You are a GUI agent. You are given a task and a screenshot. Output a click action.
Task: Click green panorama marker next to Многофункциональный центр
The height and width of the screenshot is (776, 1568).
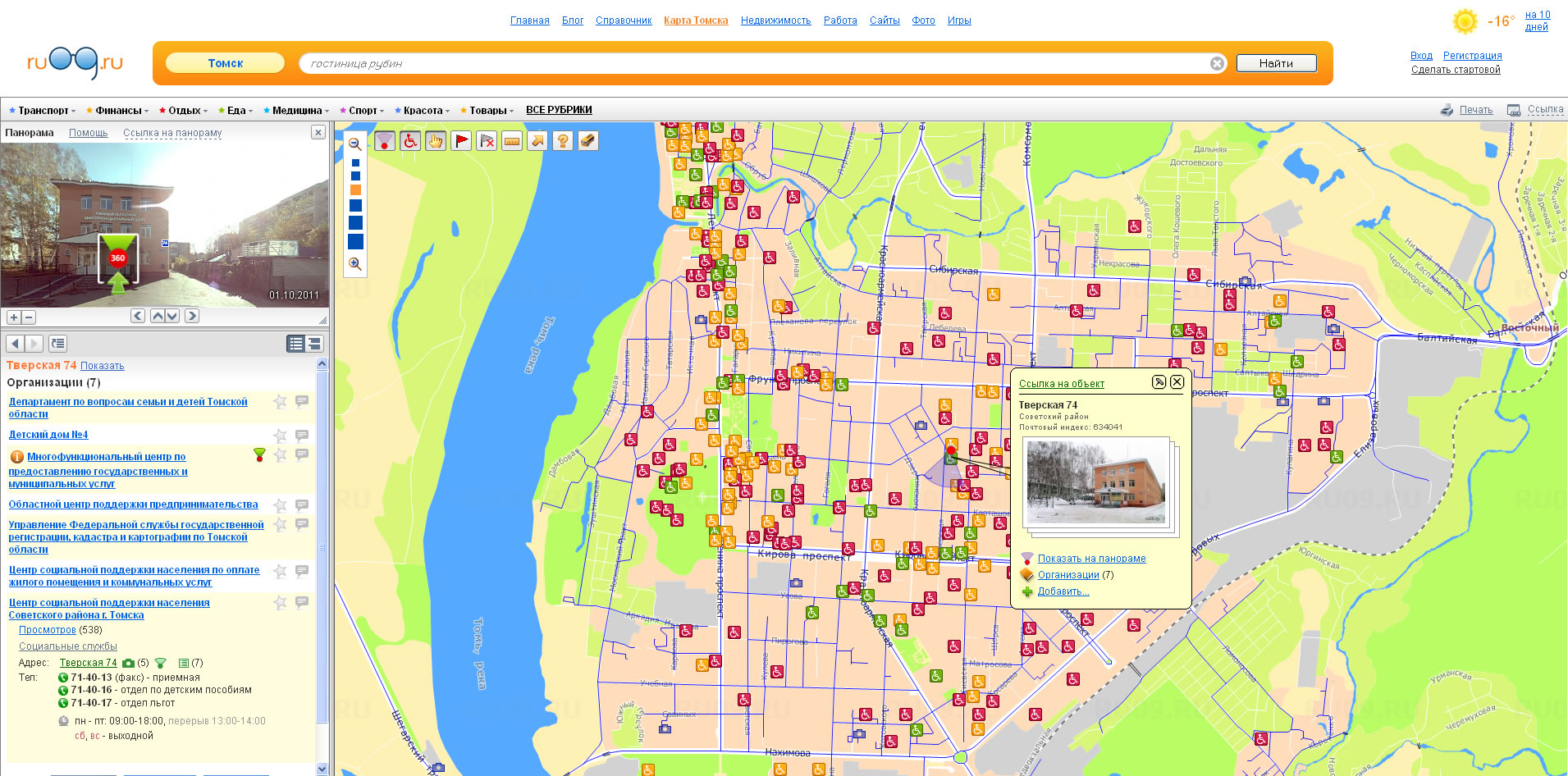tap(259, 454)
